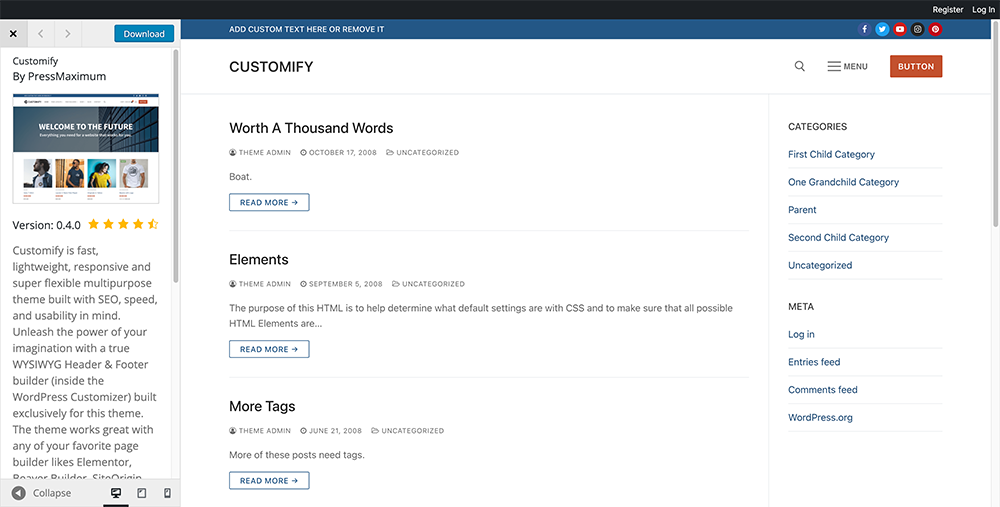Open Second Child Category link

838,237
